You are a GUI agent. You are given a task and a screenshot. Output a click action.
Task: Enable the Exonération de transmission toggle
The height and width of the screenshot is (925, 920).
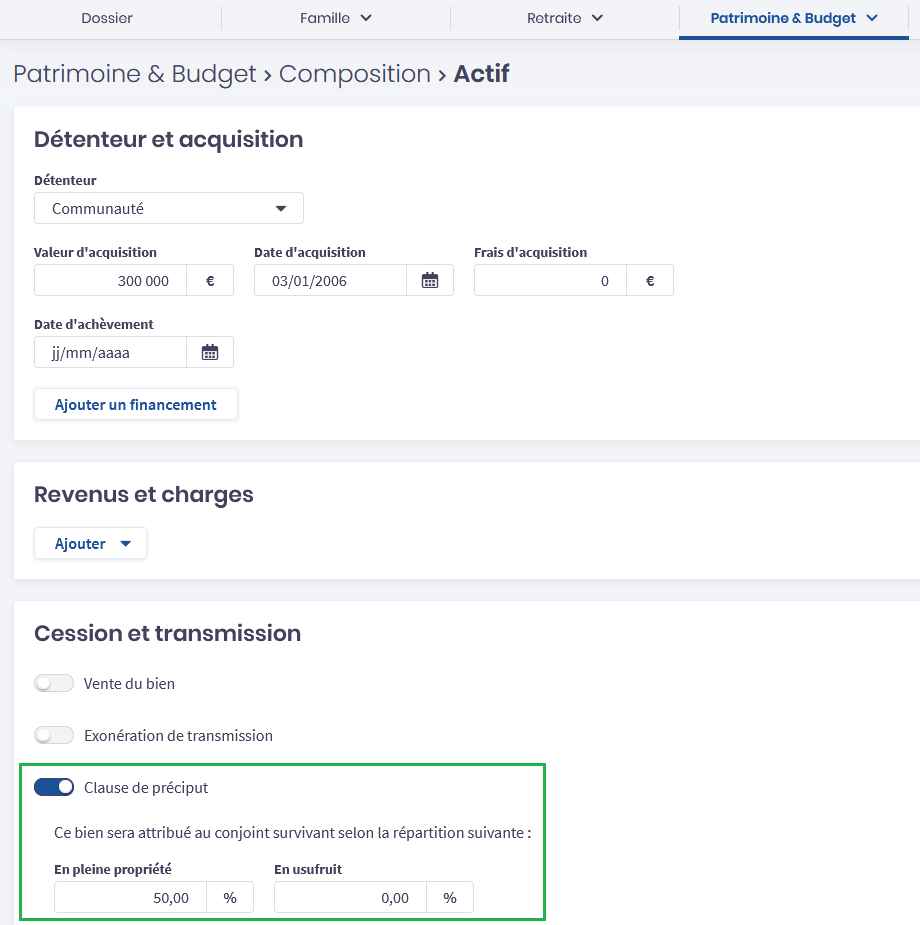coord(54,736)
